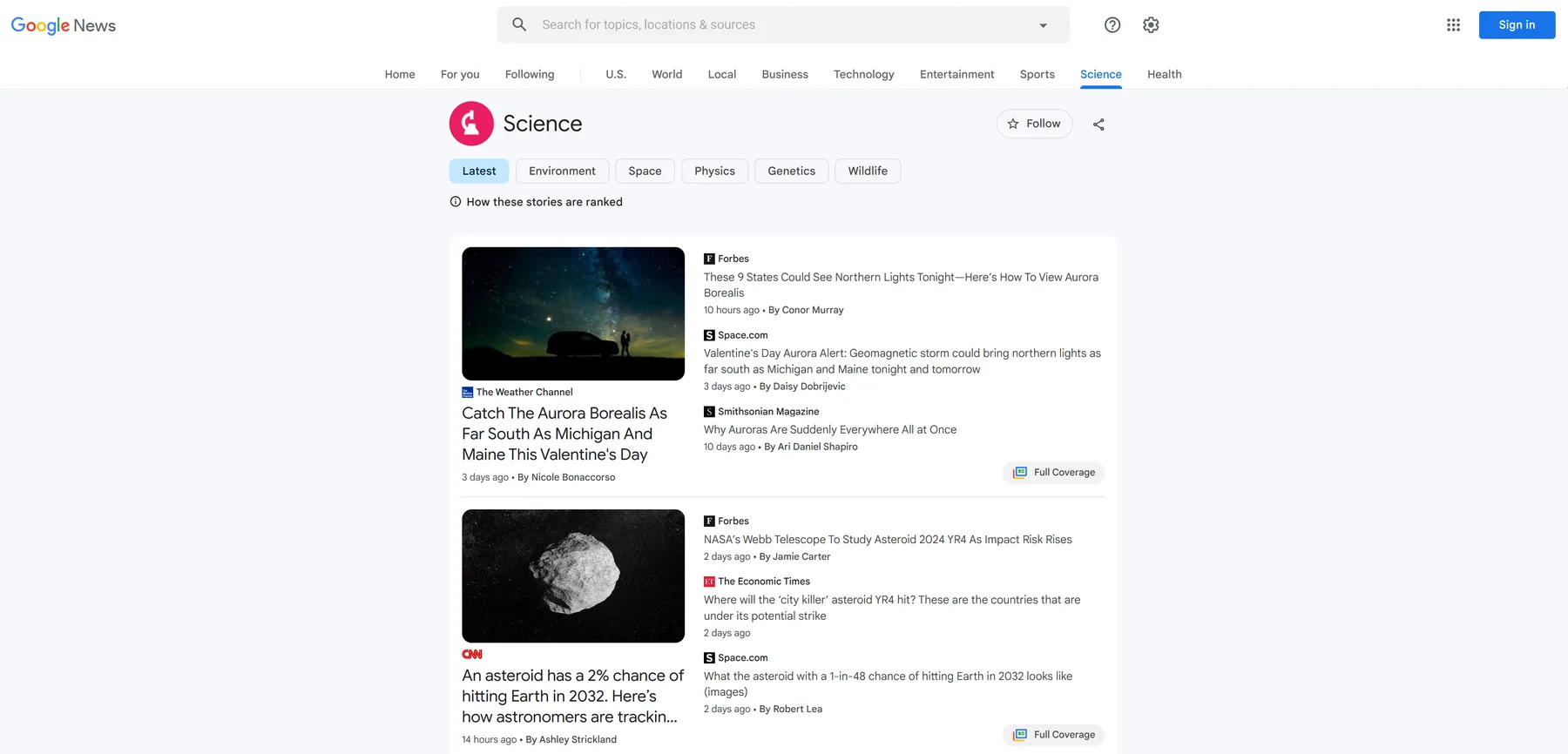Click the info icon beside ranking text
The image size is (1568, 754).
tap(456, 202)
